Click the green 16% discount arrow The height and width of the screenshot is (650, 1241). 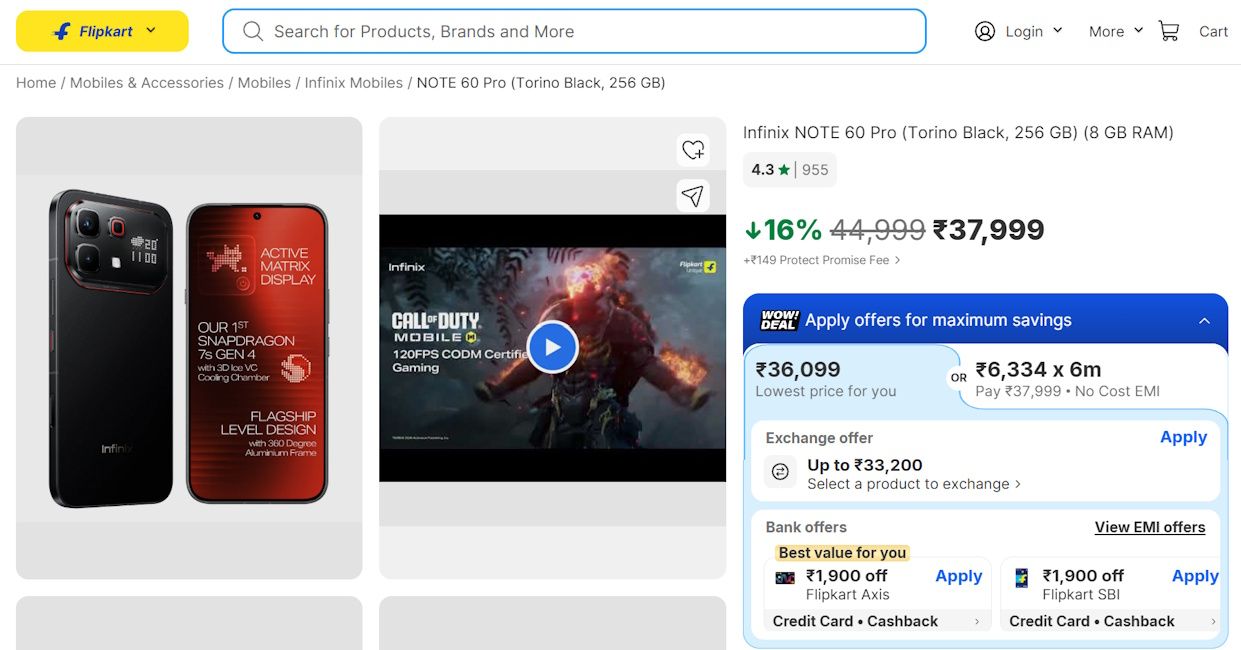pos(753,230)
